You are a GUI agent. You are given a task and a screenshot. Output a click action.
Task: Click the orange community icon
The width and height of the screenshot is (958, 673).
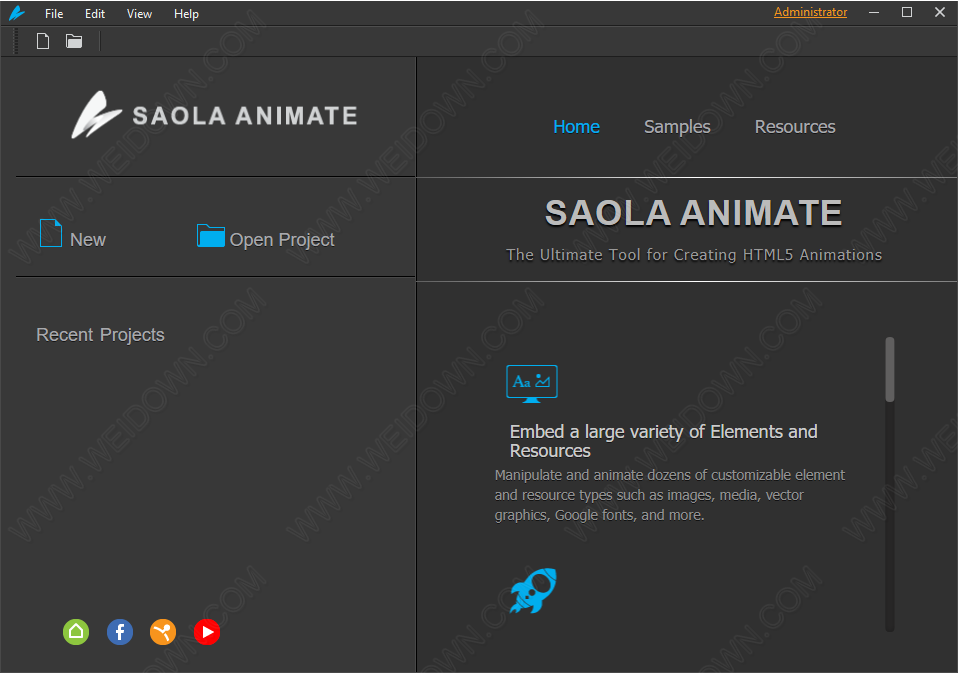point(163,631)
